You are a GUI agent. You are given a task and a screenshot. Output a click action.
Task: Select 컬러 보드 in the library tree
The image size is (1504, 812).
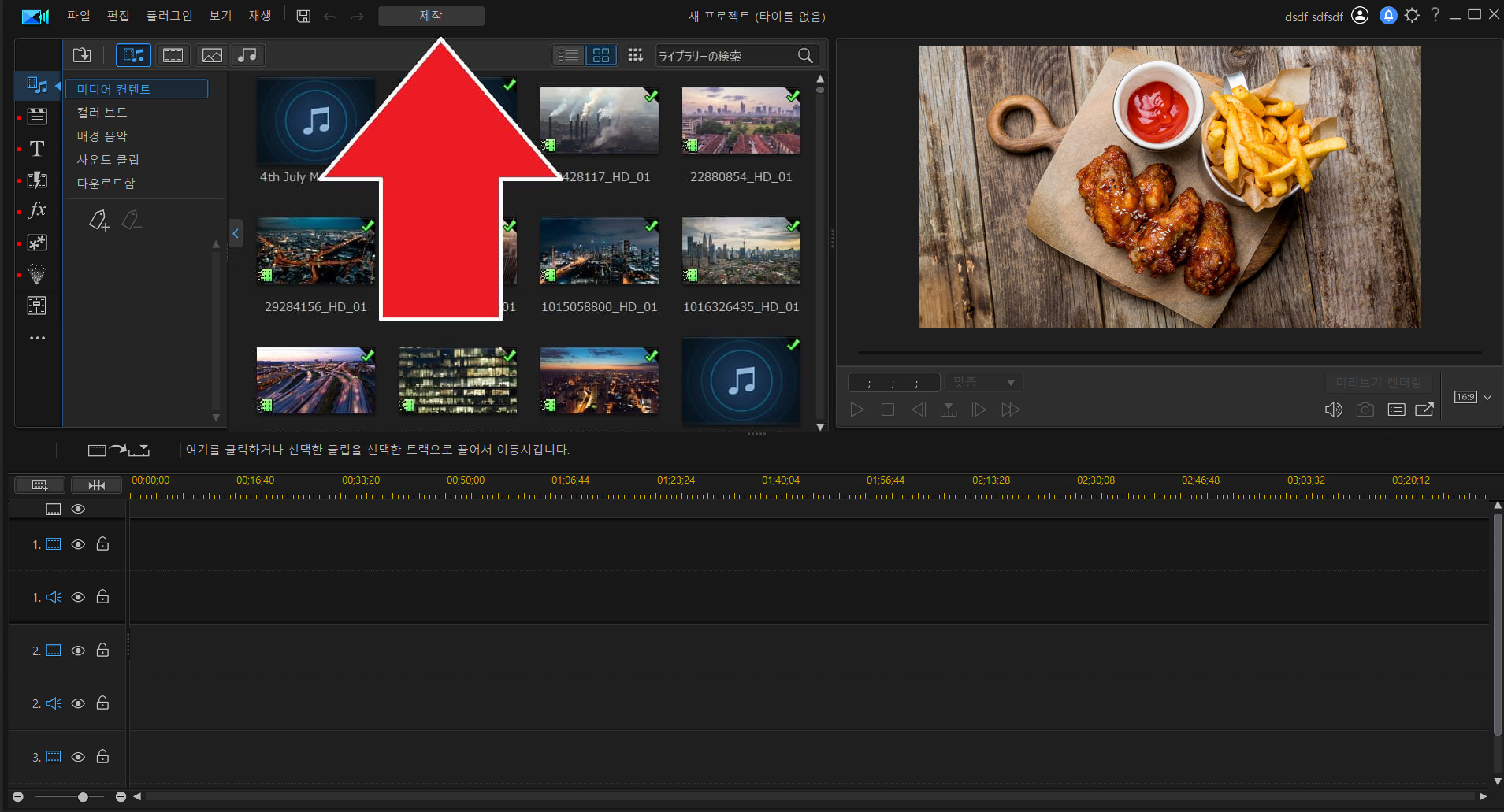[x=102, y=113]
